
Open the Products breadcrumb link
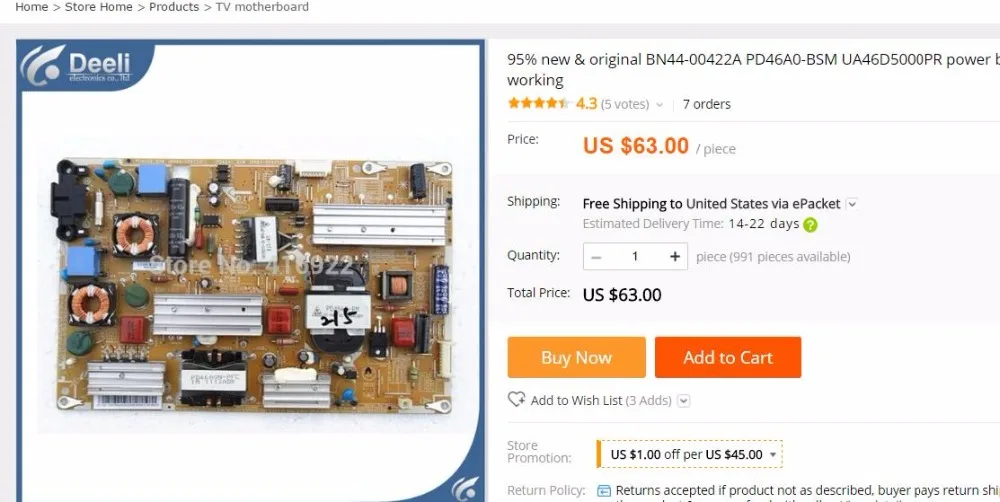coord(174,7)
